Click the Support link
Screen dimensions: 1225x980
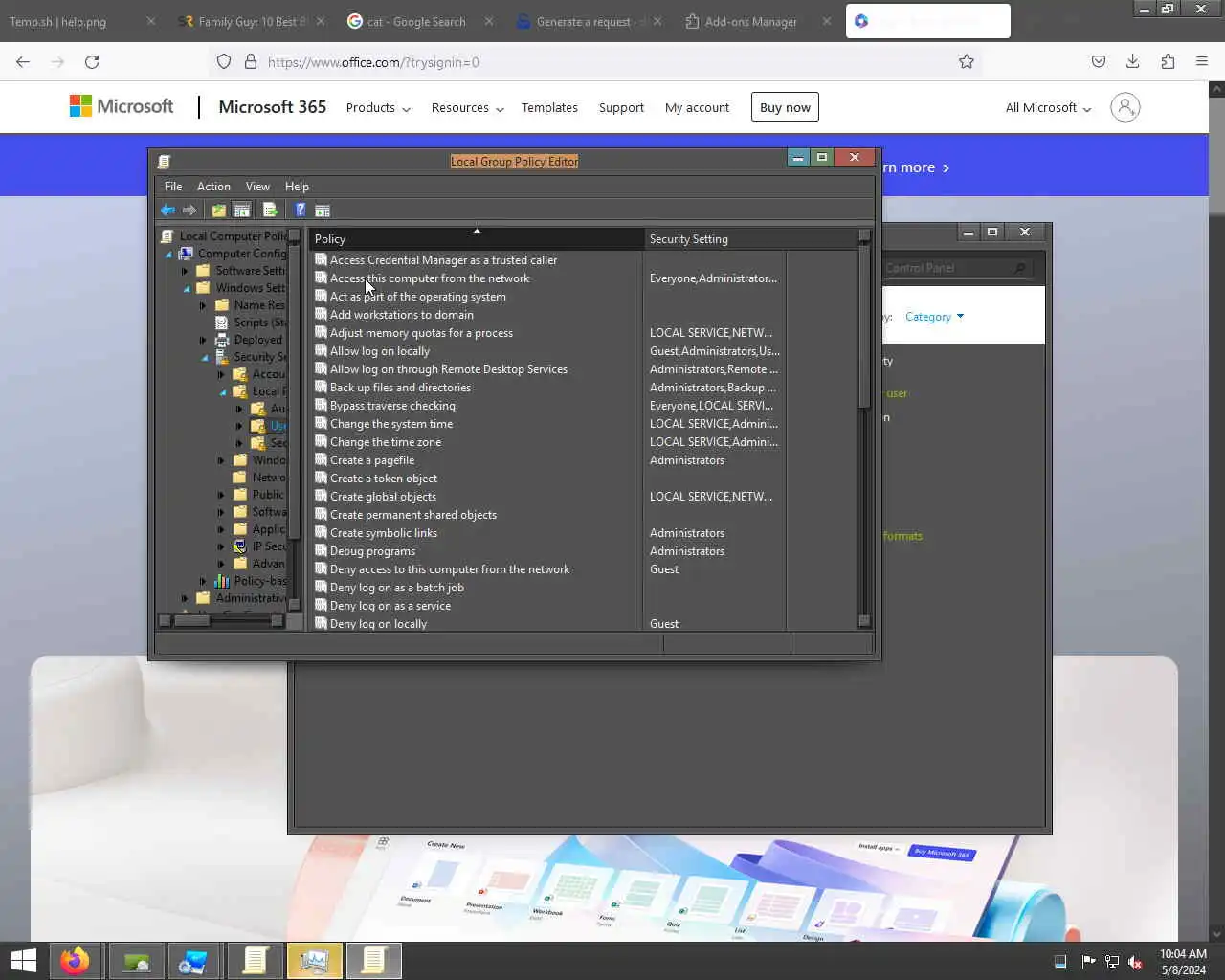tap(621, 107)
